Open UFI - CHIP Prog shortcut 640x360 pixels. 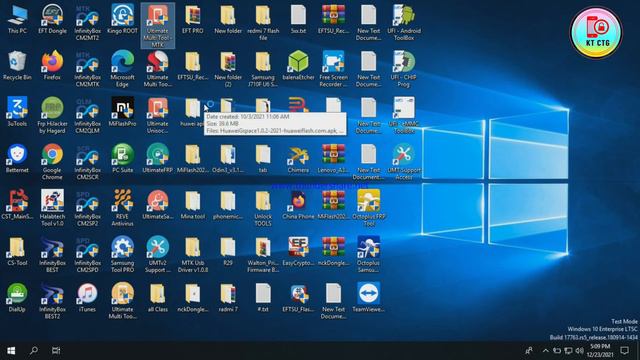404,69
